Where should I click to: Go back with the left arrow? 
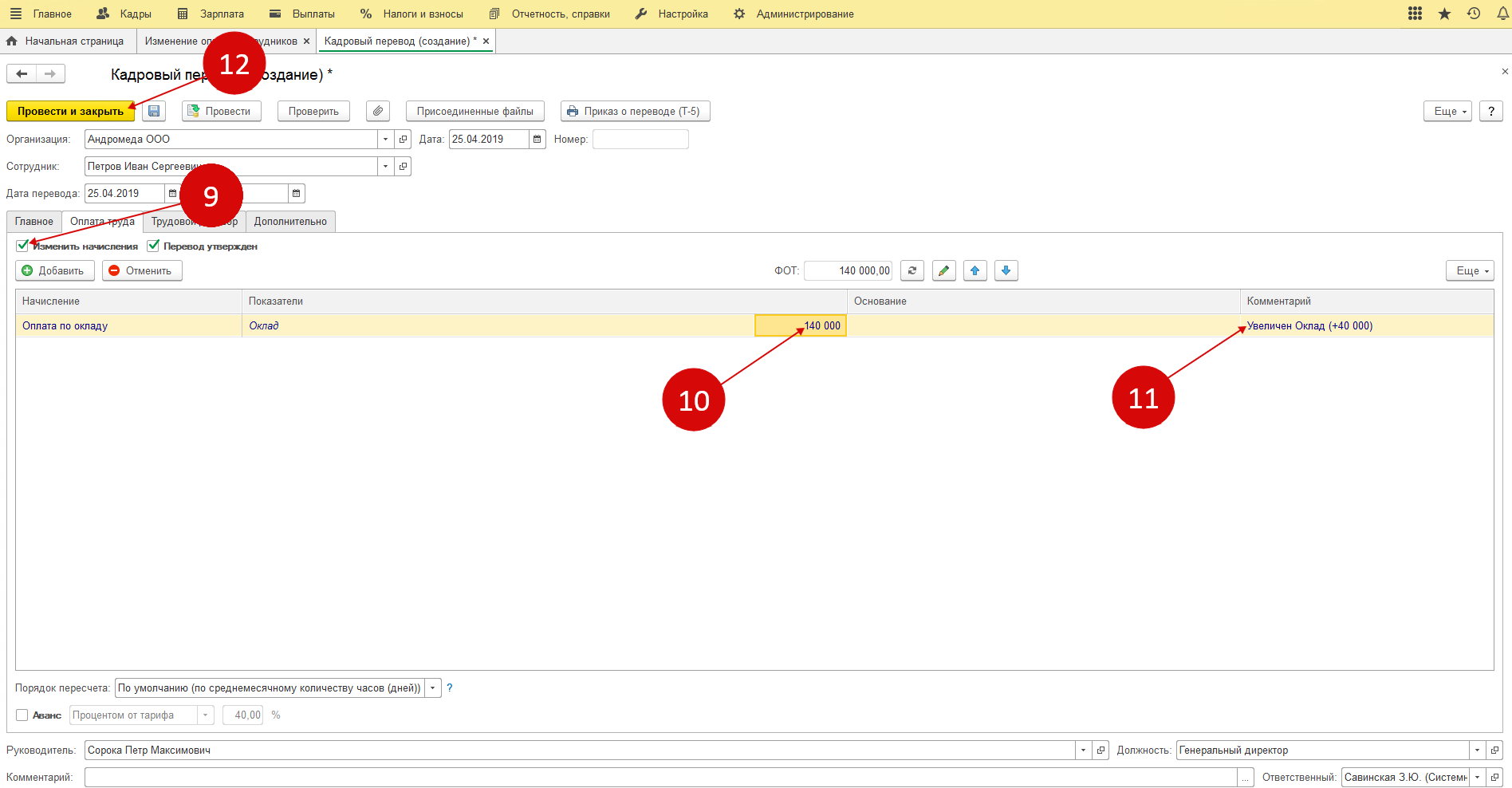(x=22, y=74)
